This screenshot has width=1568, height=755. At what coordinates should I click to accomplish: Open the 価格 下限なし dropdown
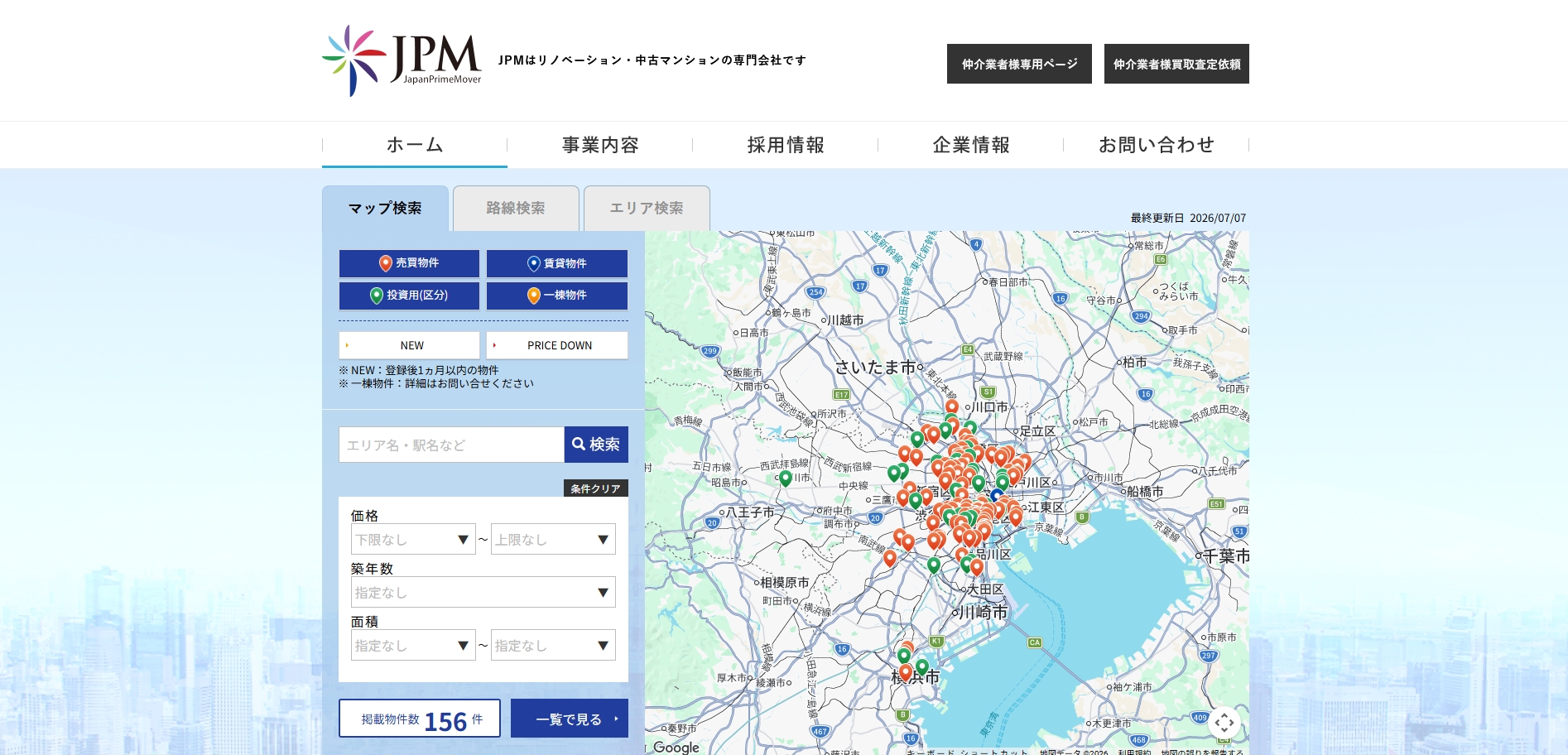coord(413,539)
